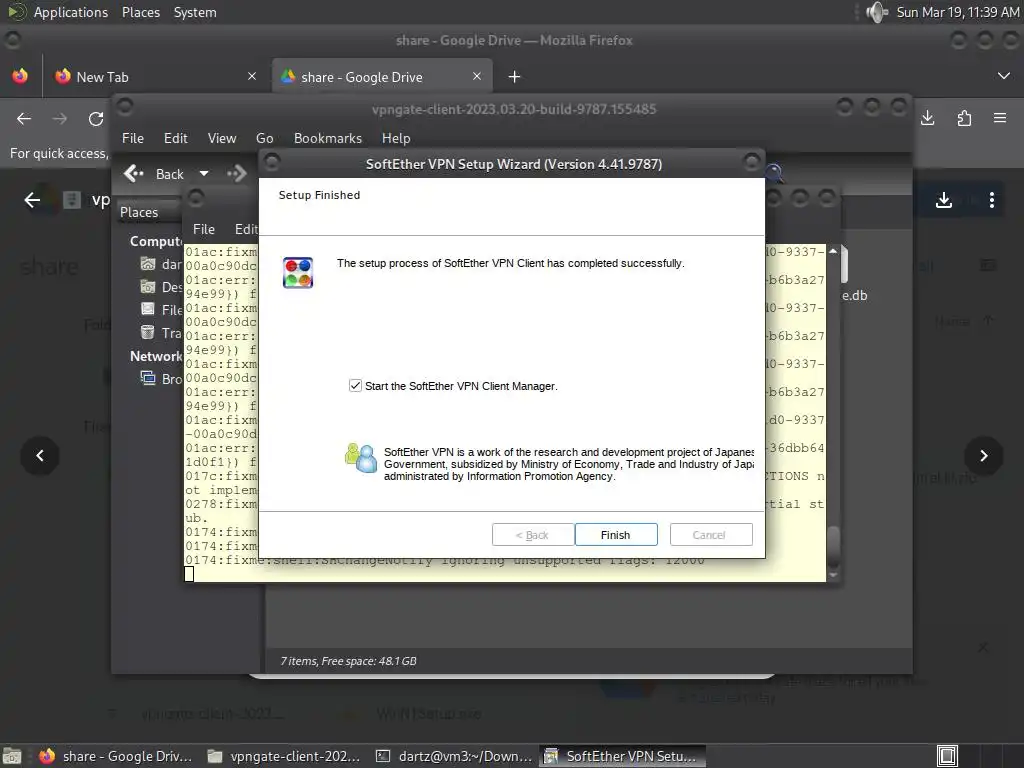Viewport: 1024px width, 768px height.
Task: Switch to the SoftEther VPN Setup taskbar entry
Action: (x=622, y=756)
